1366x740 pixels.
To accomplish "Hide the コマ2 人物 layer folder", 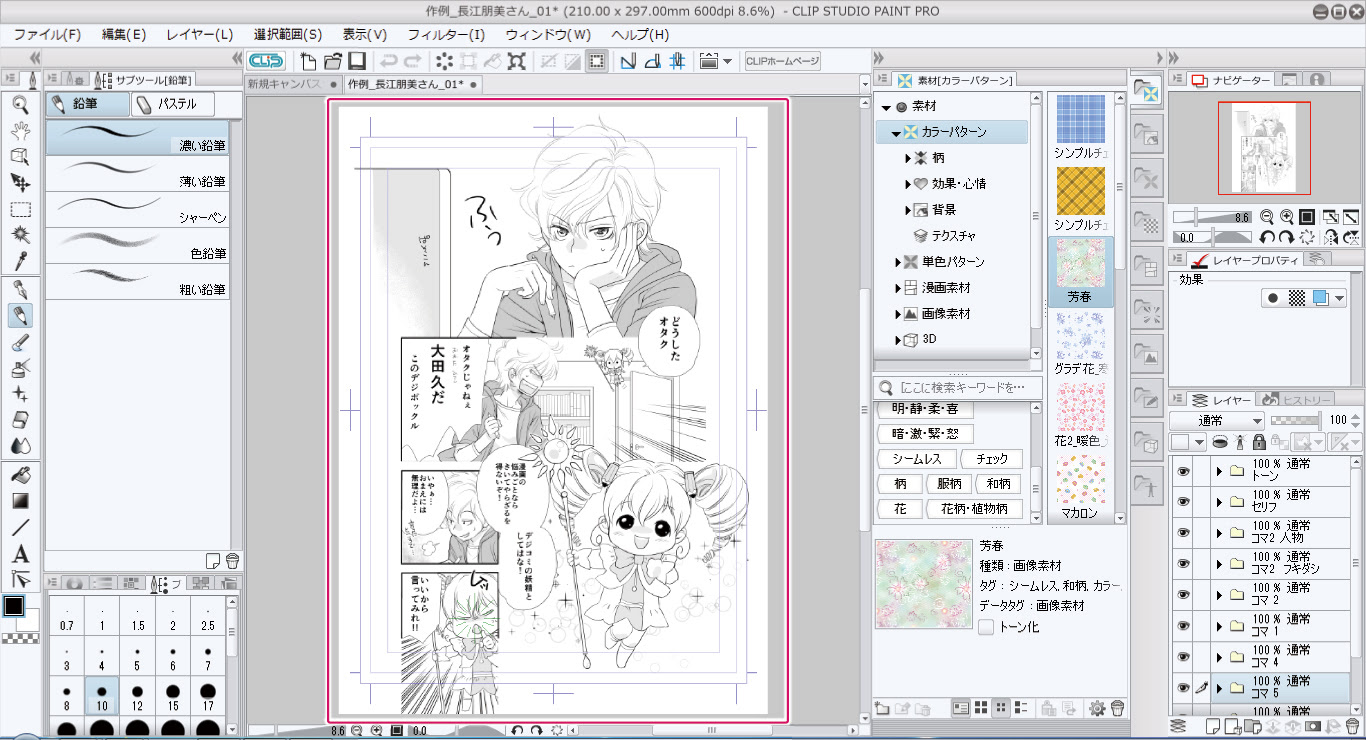I will pos(1184,533).
